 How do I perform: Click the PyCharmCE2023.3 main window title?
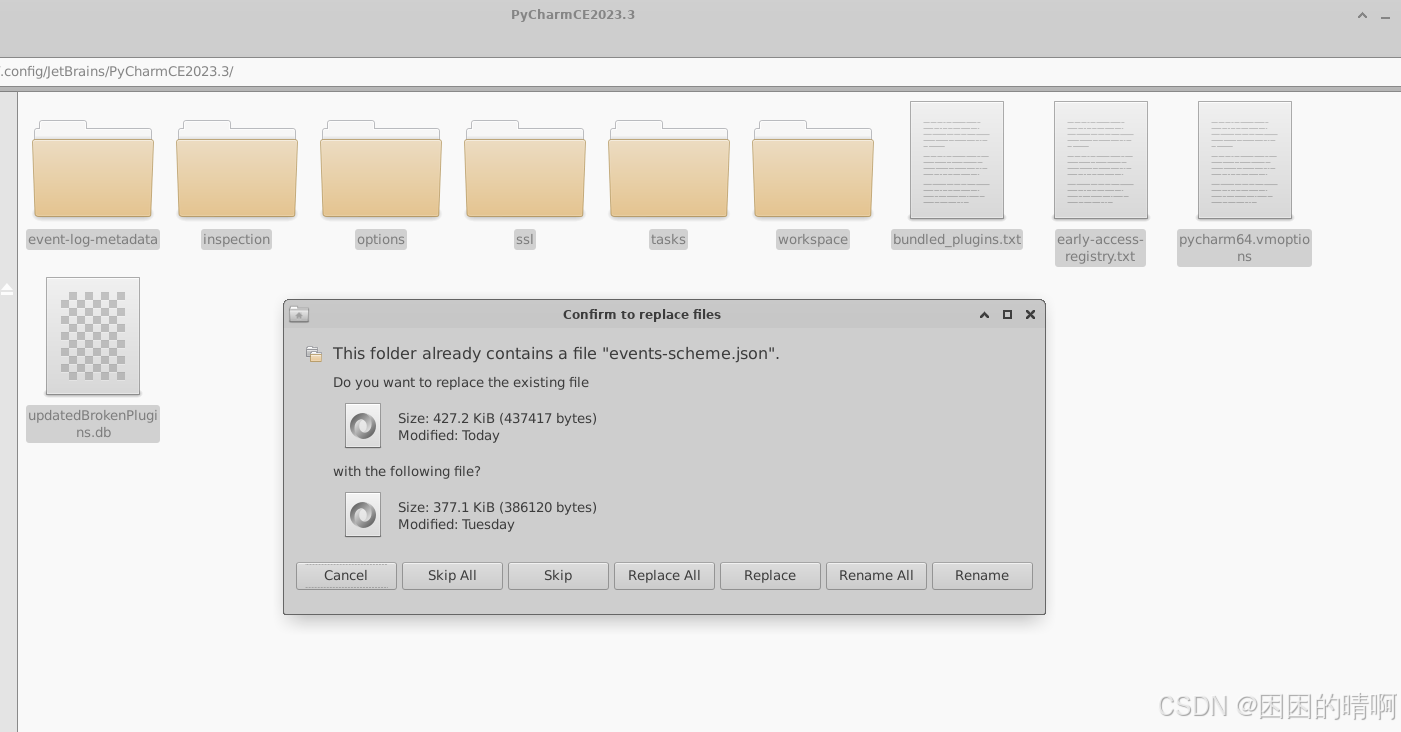pos(573,14)
